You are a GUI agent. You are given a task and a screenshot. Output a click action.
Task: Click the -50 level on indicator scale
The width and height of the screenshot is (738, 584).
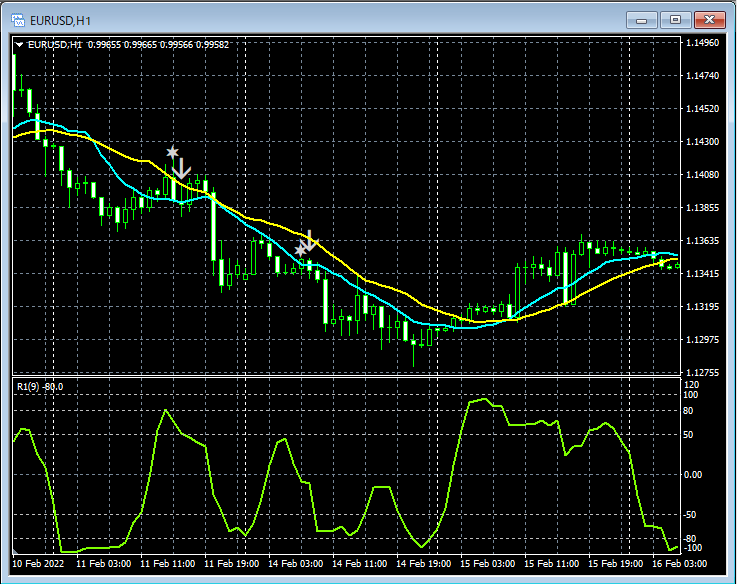[x=690, y=515]
